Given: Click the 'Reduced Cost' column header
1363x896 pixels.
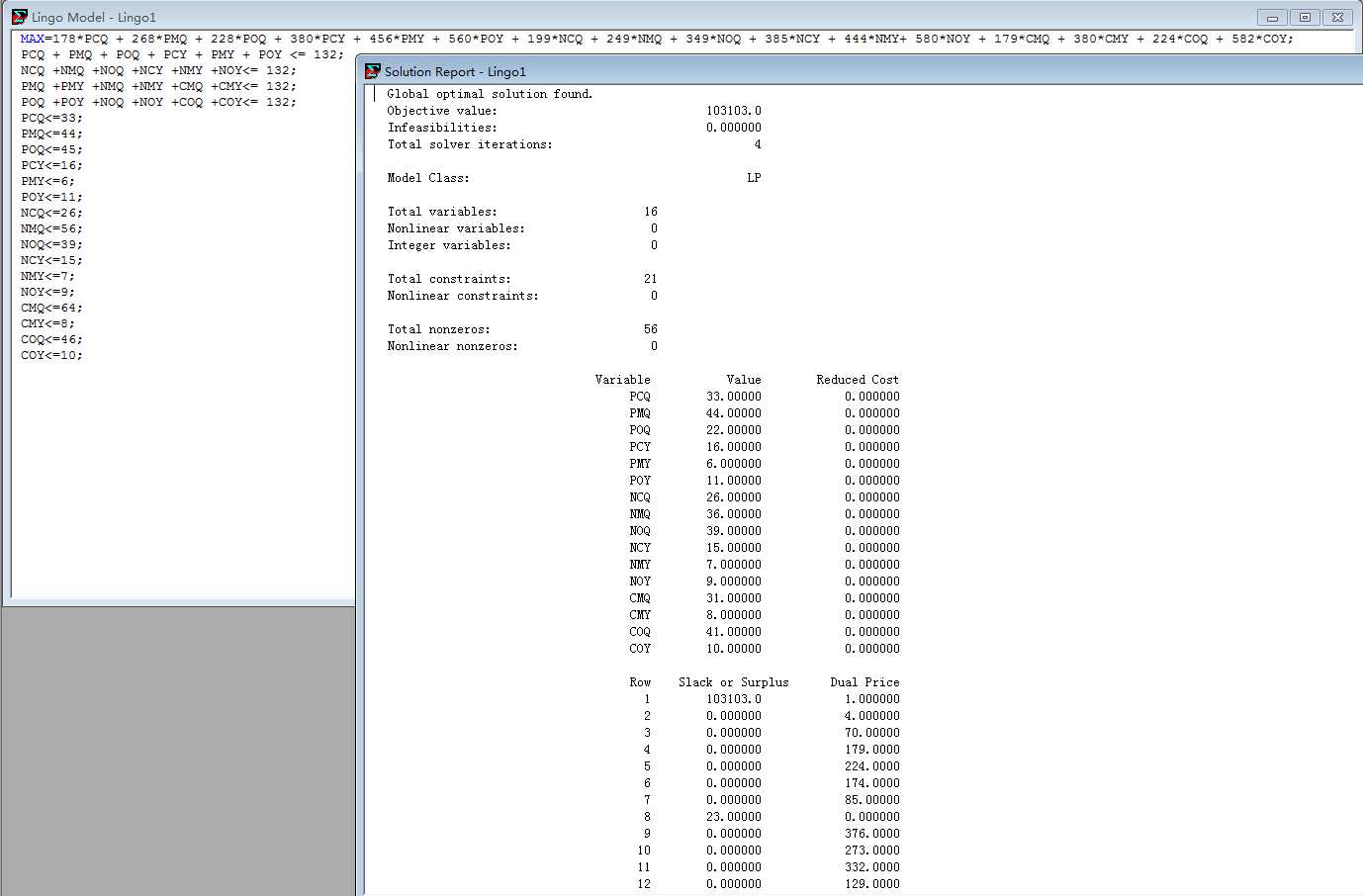Looking at the screenshot, I should coord(858,380).
